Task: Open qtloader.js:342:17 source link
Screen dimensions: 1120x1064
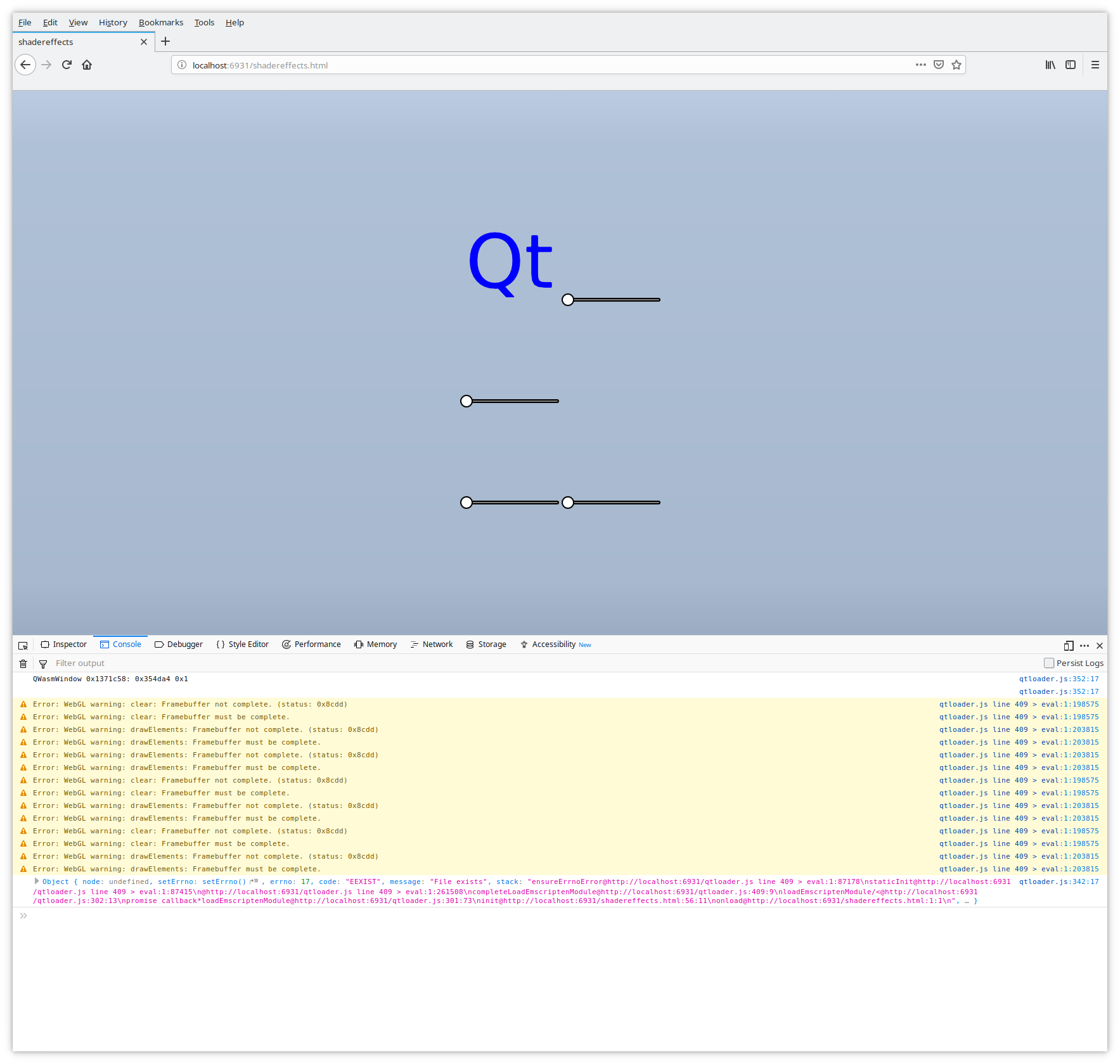Action: tap(1059, 881)
